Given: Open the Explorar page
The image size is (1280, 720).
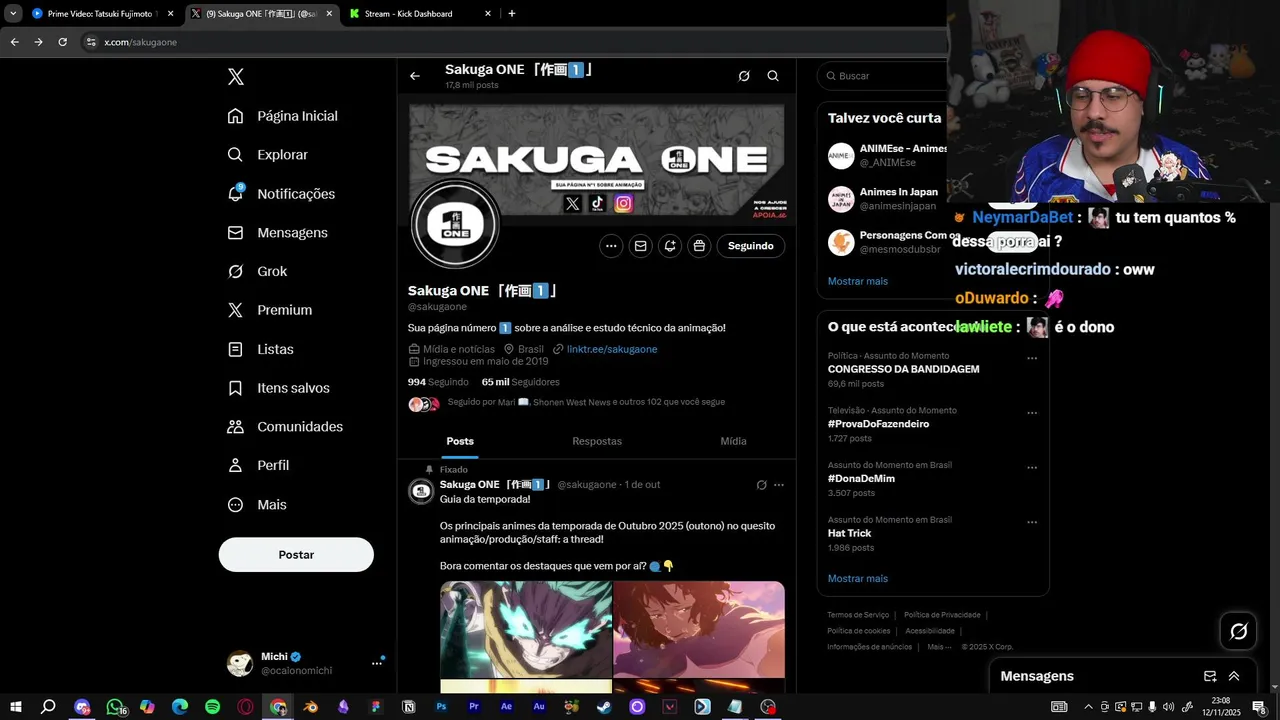Looking at the screenshot, I should (268, 155).
